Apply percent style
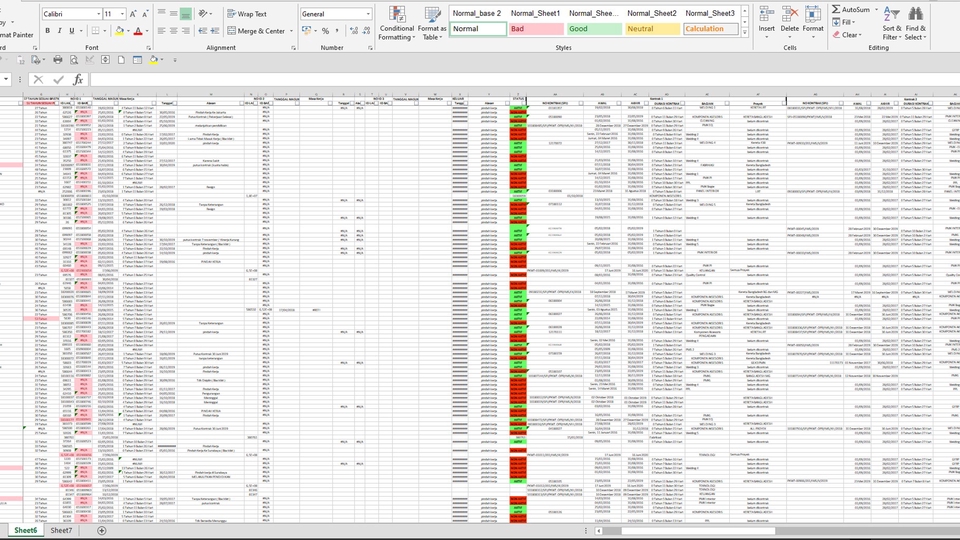Viewport: 960px width, 540px height. point(325,31)
